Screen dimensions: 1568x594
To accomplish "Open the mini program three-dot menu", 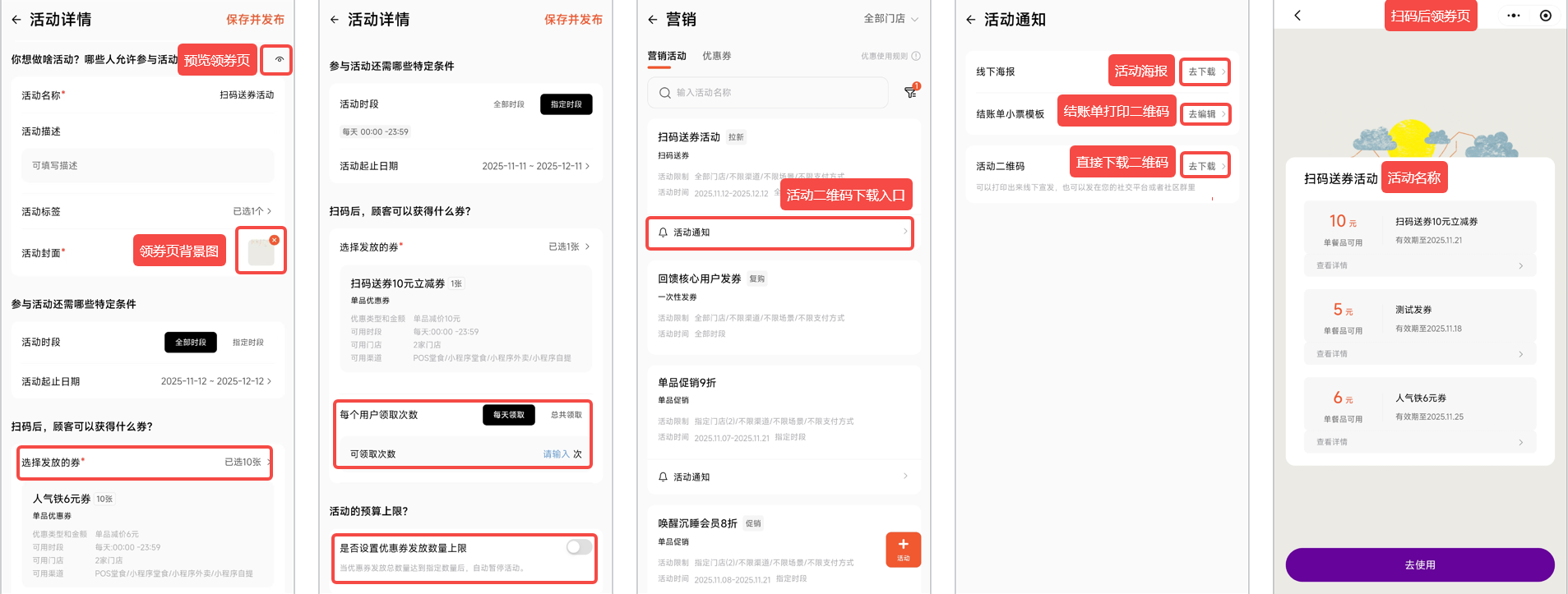I will (x=1513, y=16).
